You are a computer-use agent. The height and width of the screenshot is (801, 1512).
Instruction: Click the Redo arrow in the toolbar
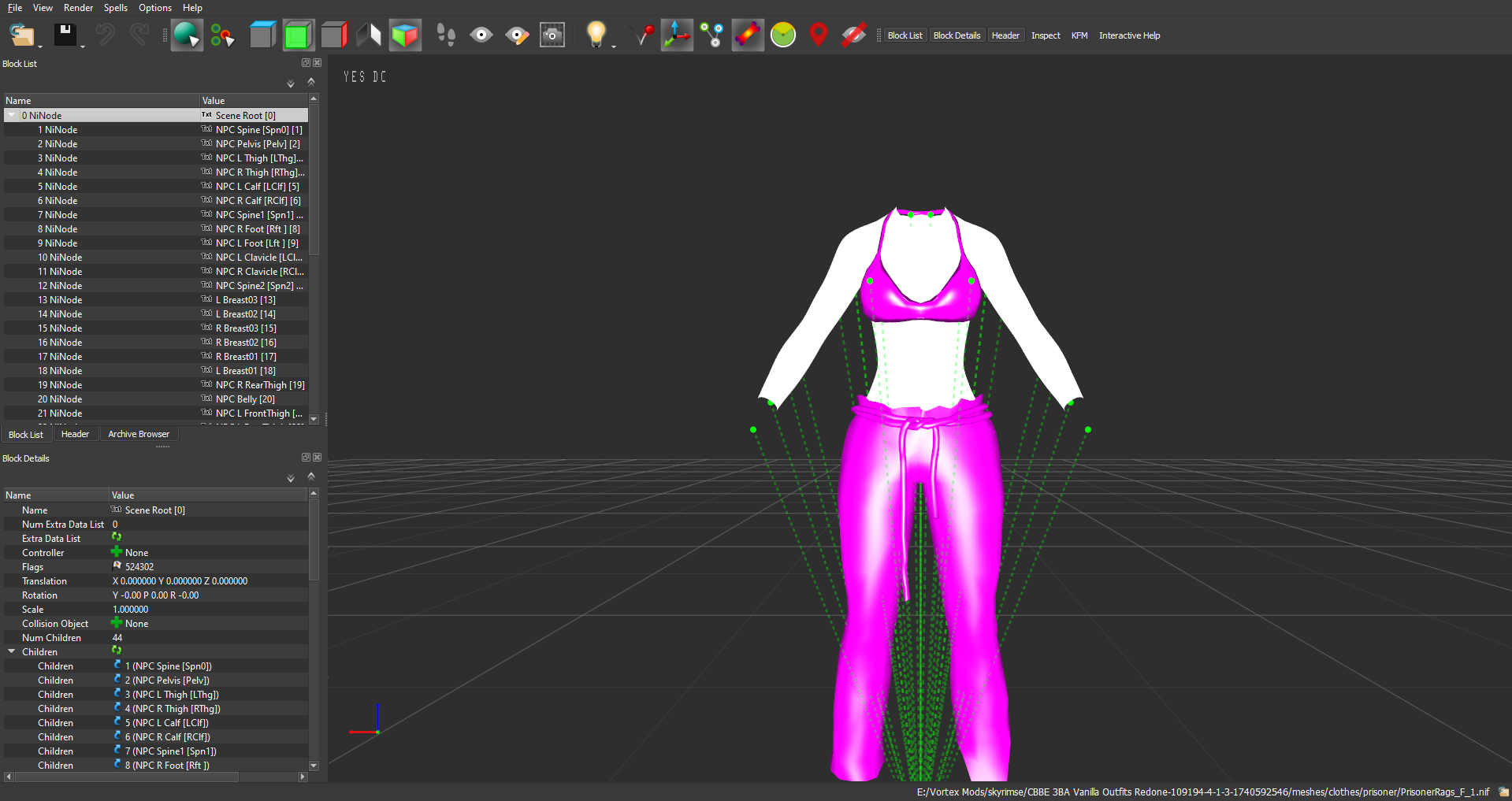click(x=139, y=35)
